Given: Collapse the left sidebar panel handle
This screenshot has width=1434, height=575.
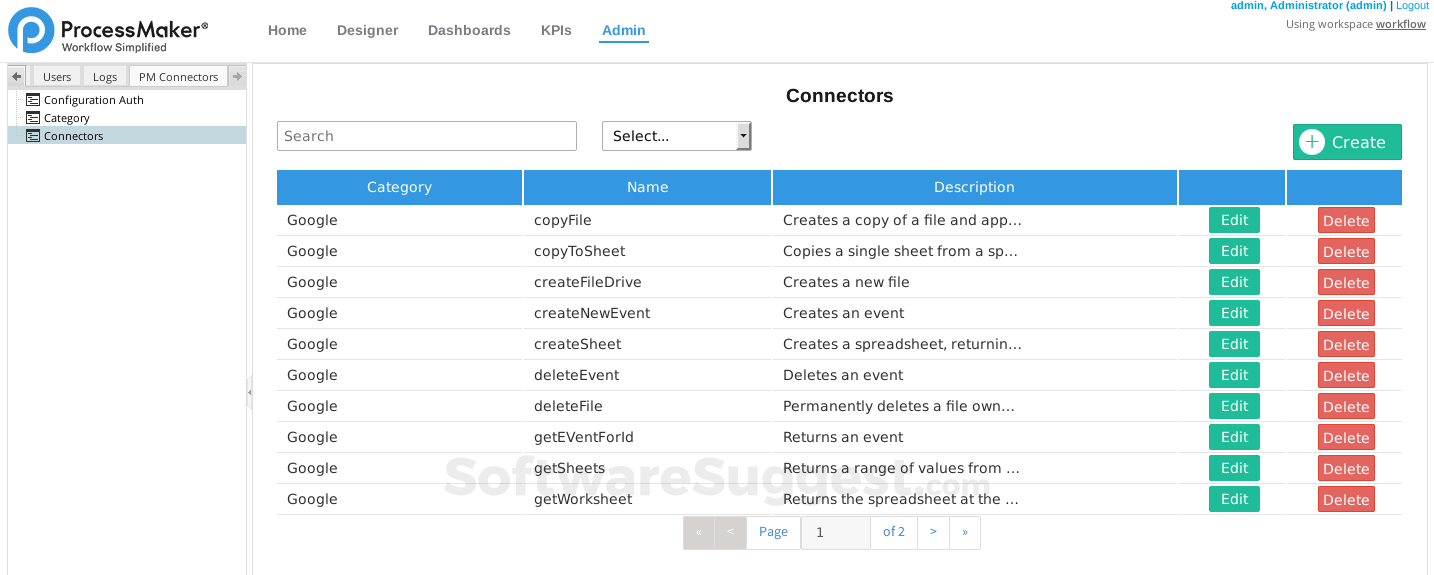Looking at the screenshot, I should pyautogui.click(x=249, y=393).
